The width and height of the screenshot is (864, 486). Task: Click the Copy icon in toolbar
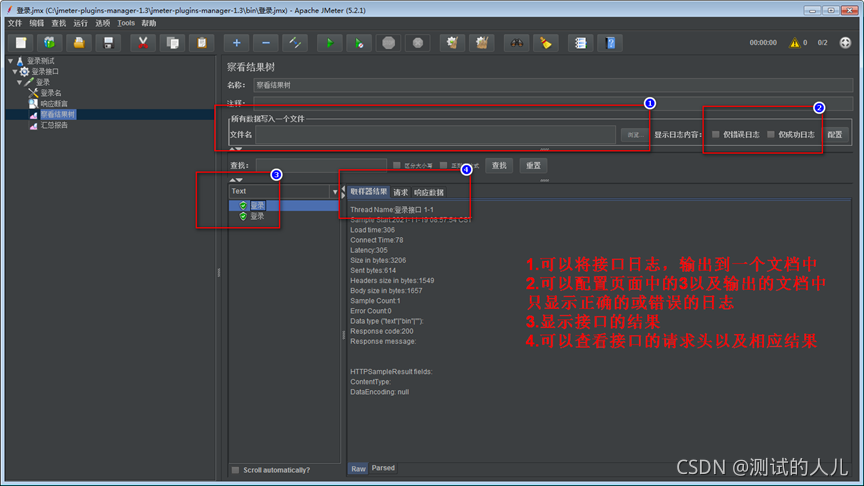pyautogui.click(x=172, y=43)
